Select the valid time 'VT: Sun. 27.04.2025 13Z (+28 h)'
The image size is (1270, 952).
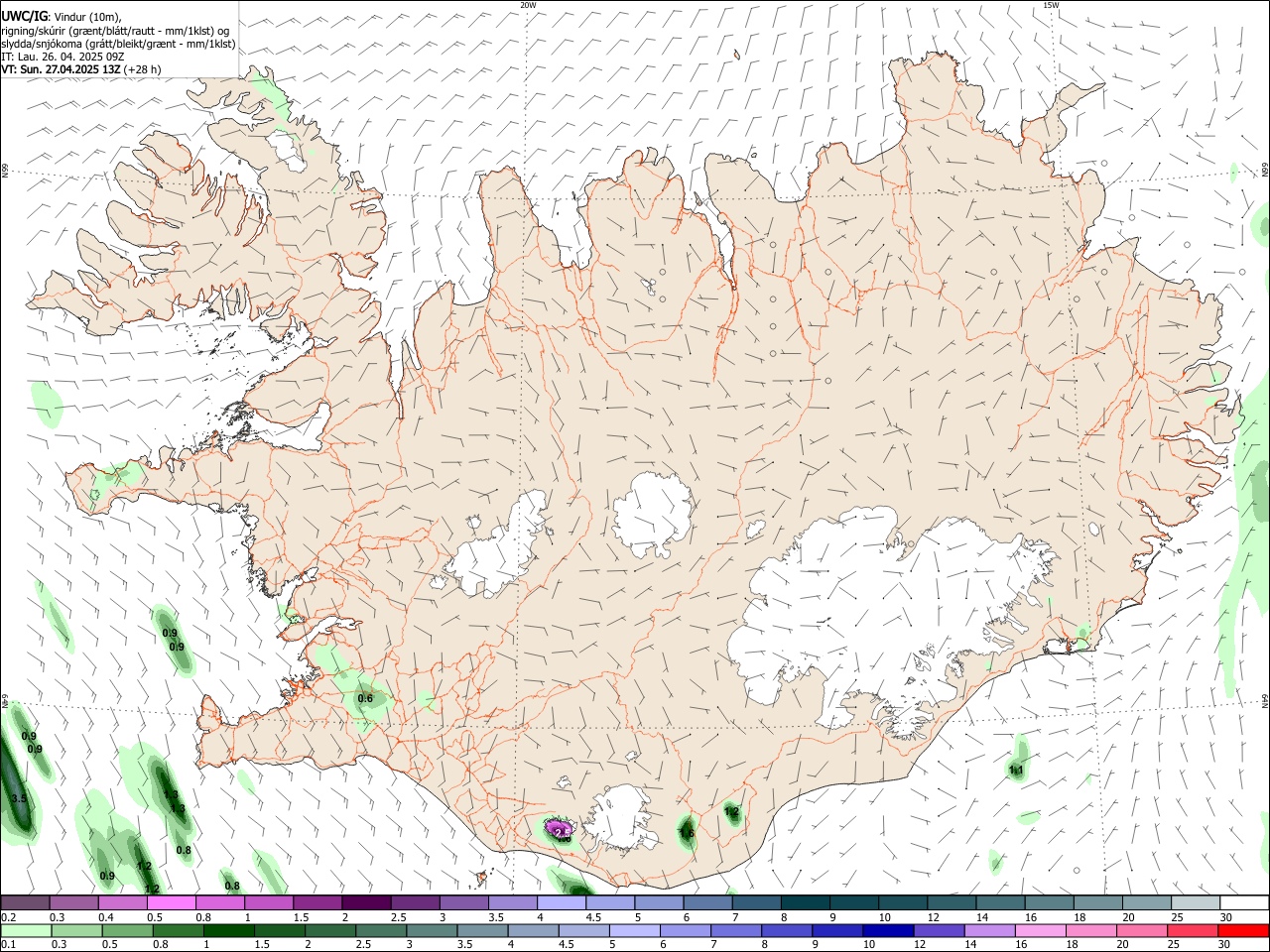81,69
